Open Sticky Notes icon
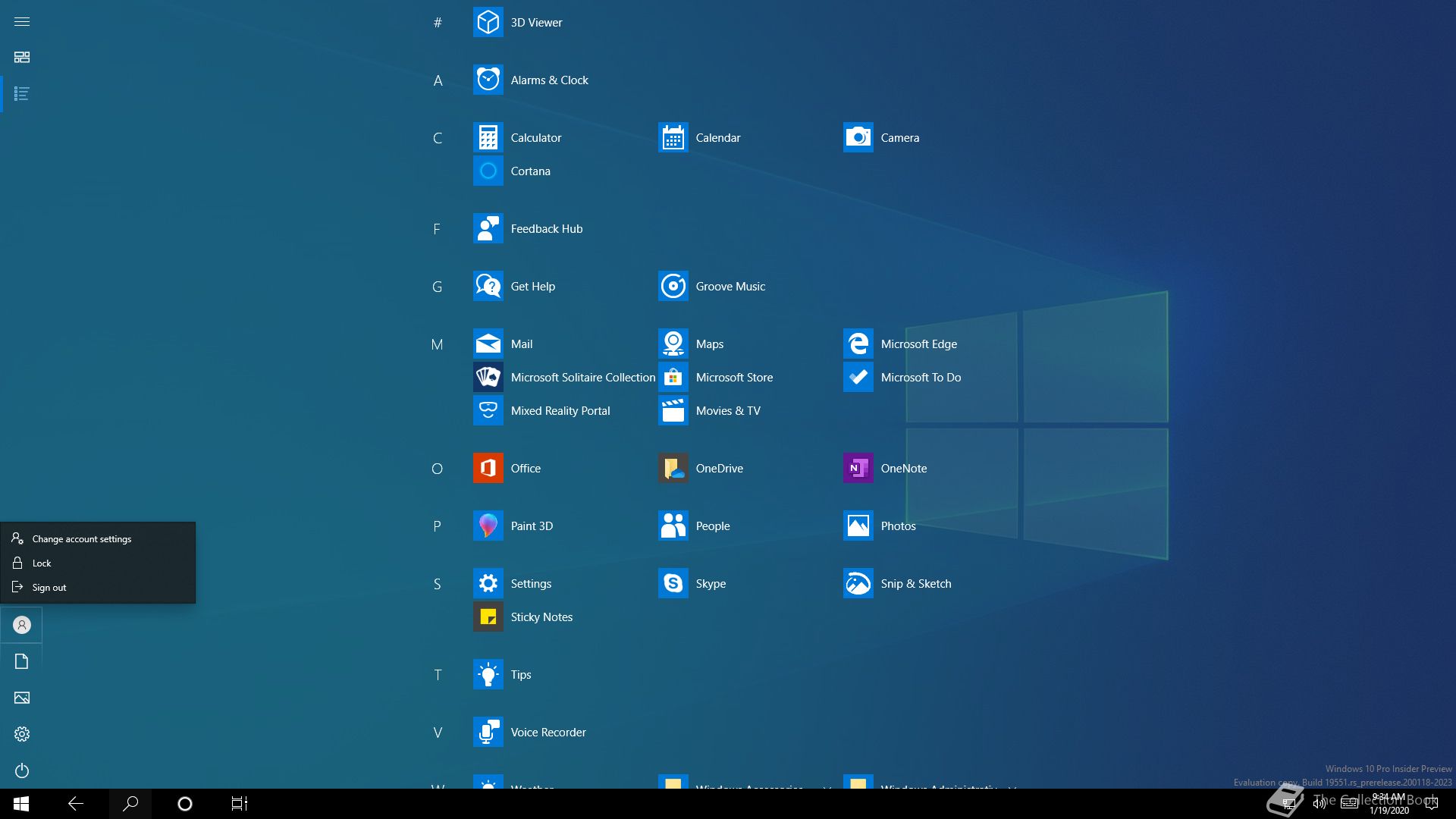Viewport: 1456px width, 819px height. pyautogui.click(x=488, y=617)
